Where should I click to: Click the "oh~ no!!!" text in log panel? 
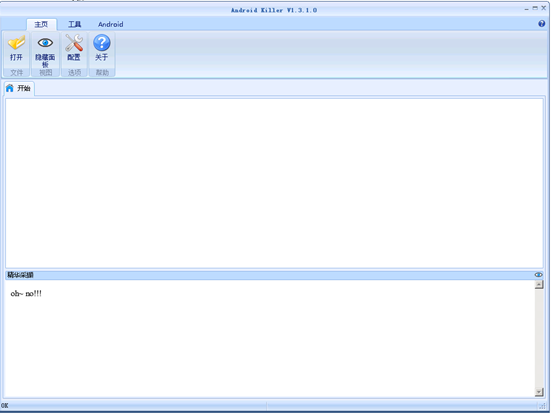point(26,293)
